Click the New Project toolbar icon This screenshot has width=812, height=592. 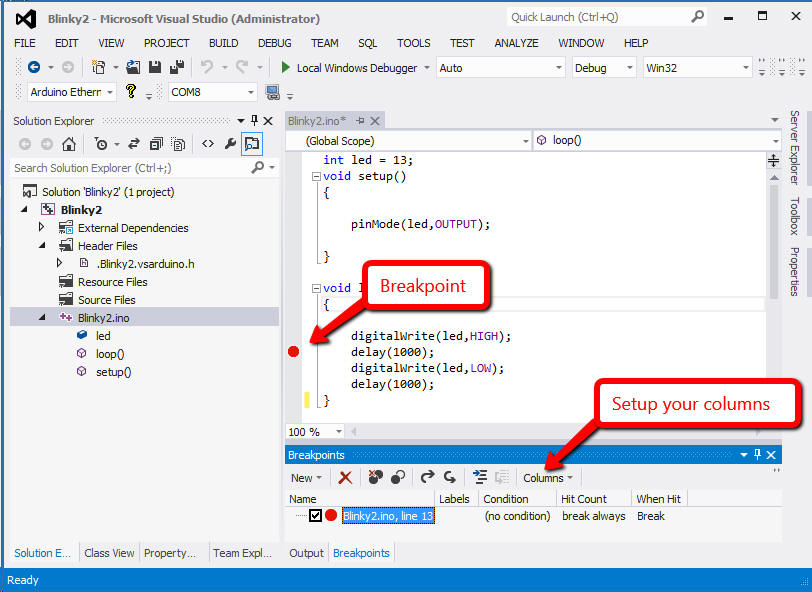point(98,67)
